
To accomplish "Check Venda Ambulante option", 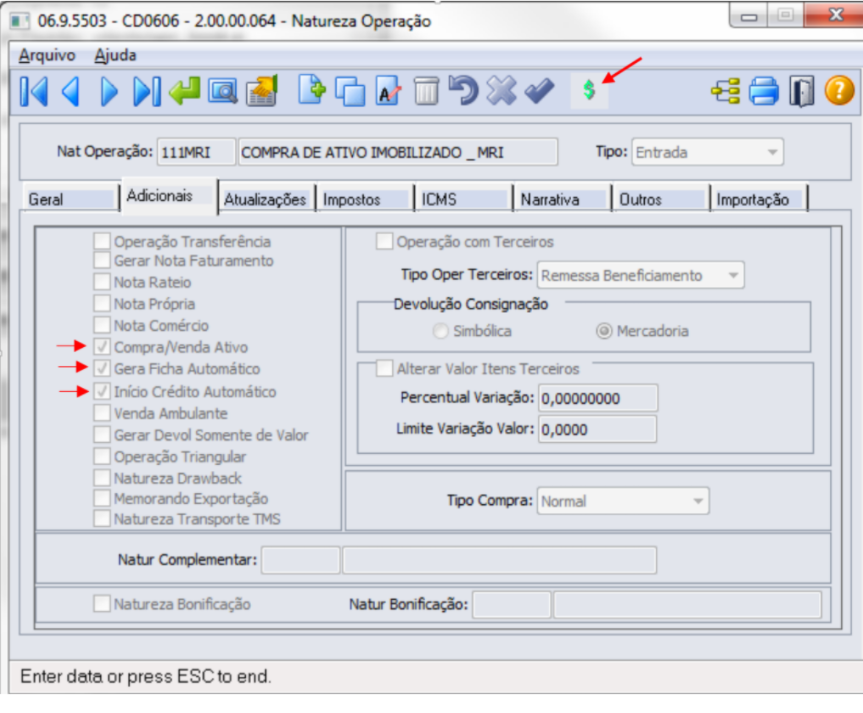I will click(102, 413).
